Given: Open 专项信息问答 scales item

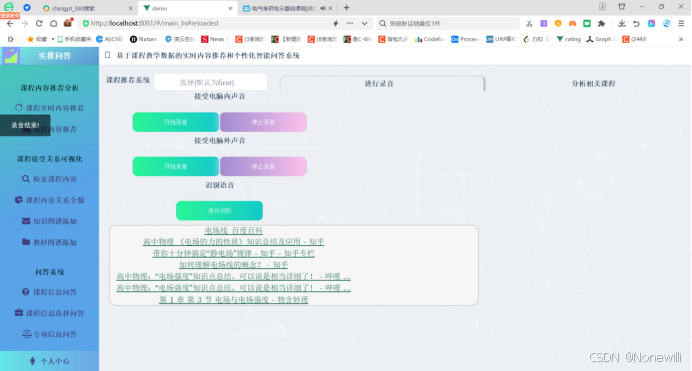Looking at the screenshot, I should [49, 334].
